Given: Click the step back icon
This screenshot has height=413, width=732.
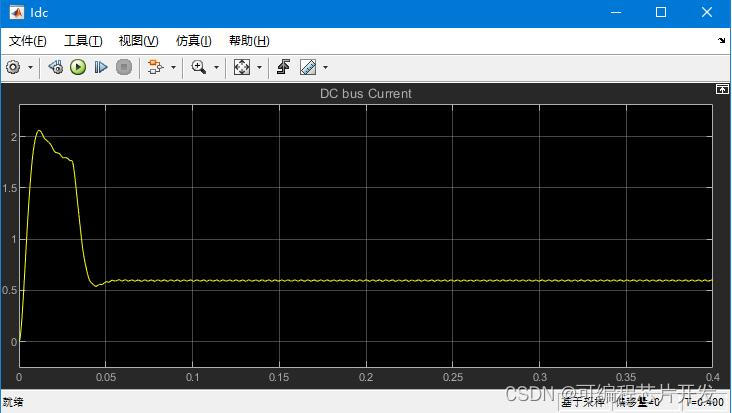Looking at the screenshot, I should point(56,67).
